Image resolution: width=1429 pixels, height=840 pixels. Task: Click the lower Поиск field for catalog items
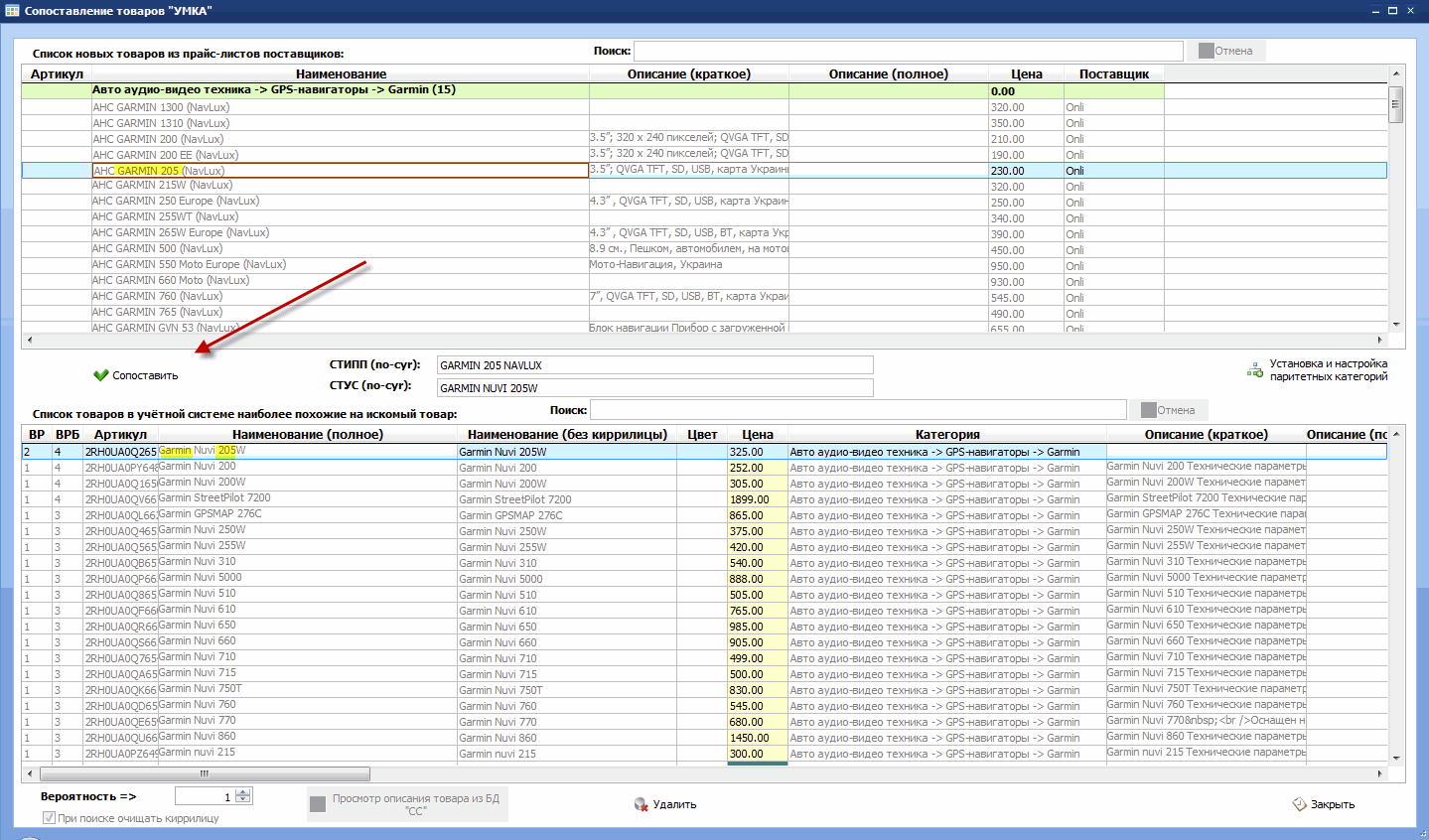pyautogui.click(x=859, y=410)
